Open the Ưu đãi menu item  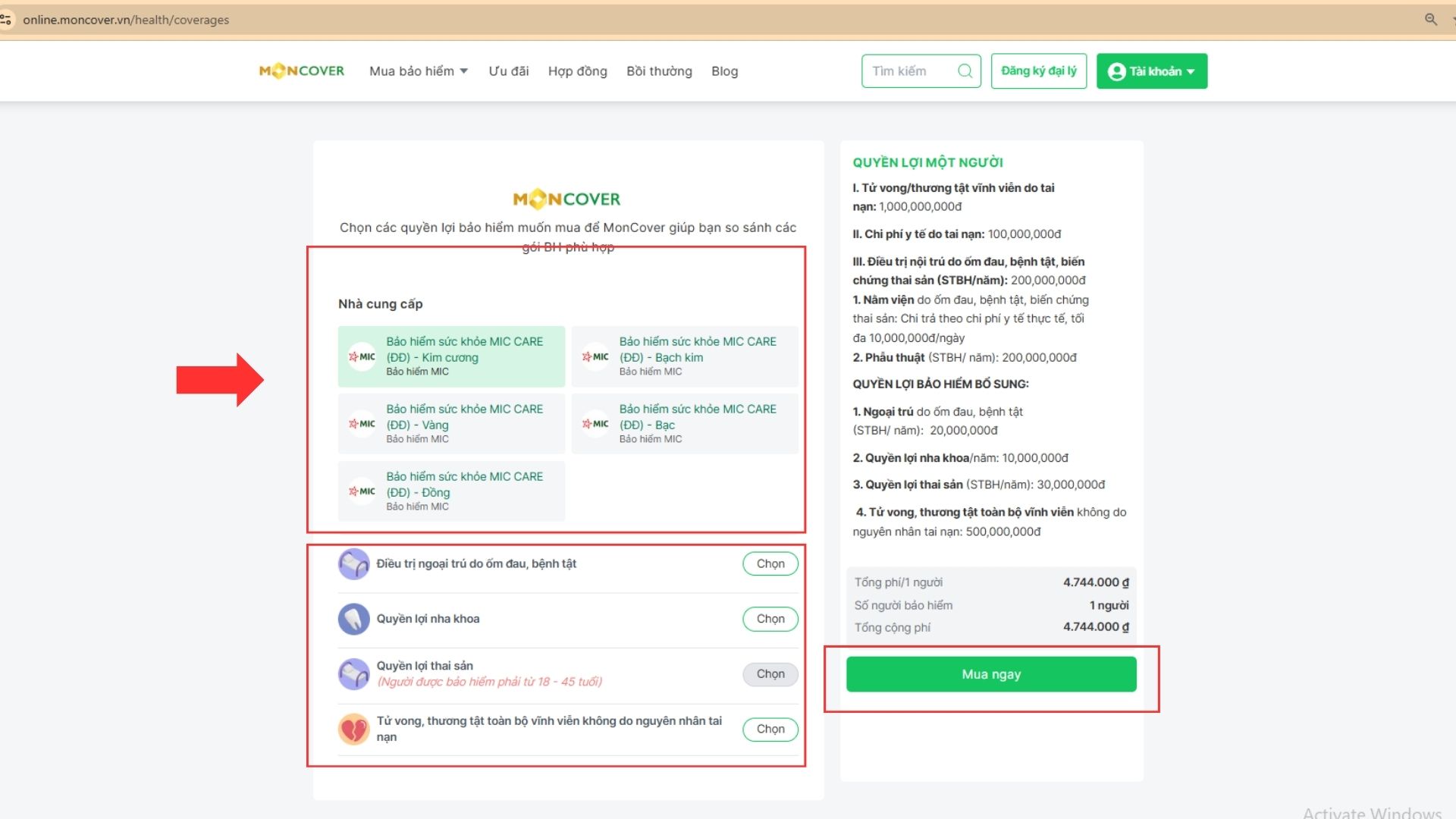point(508,71)
